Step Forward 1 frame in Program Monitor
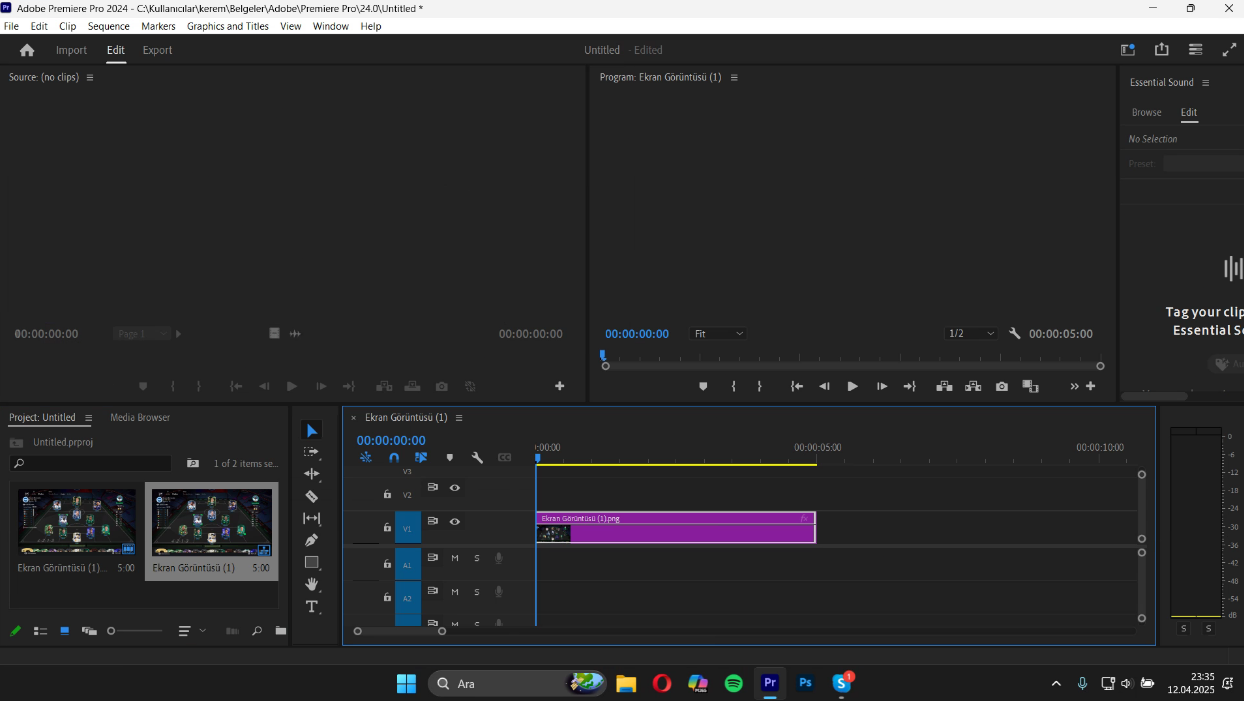This screenshot has width=1244, height=701. 882,386
